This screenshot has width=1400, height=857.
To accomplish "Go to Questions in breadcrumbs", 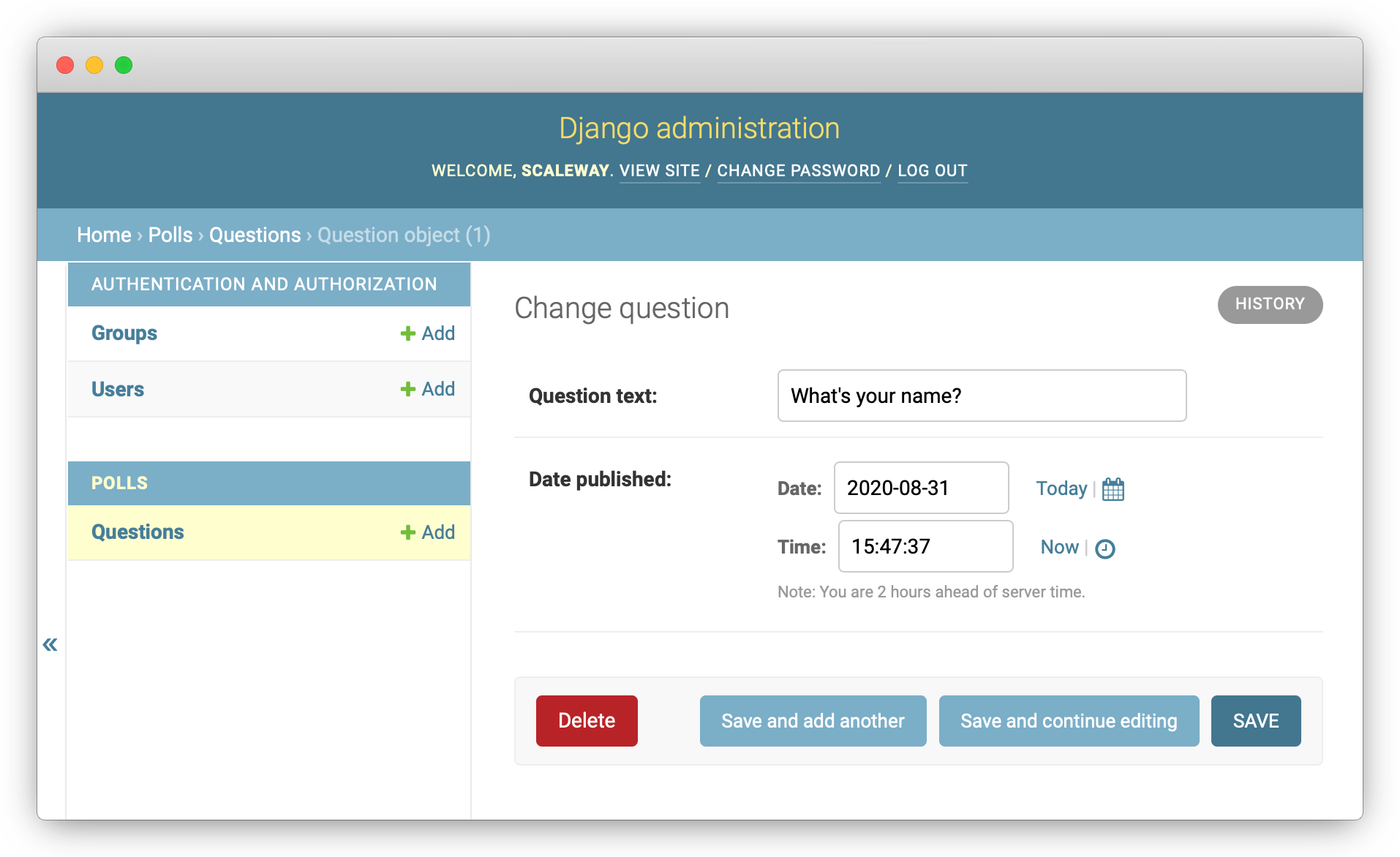I will tap(255, 235).
